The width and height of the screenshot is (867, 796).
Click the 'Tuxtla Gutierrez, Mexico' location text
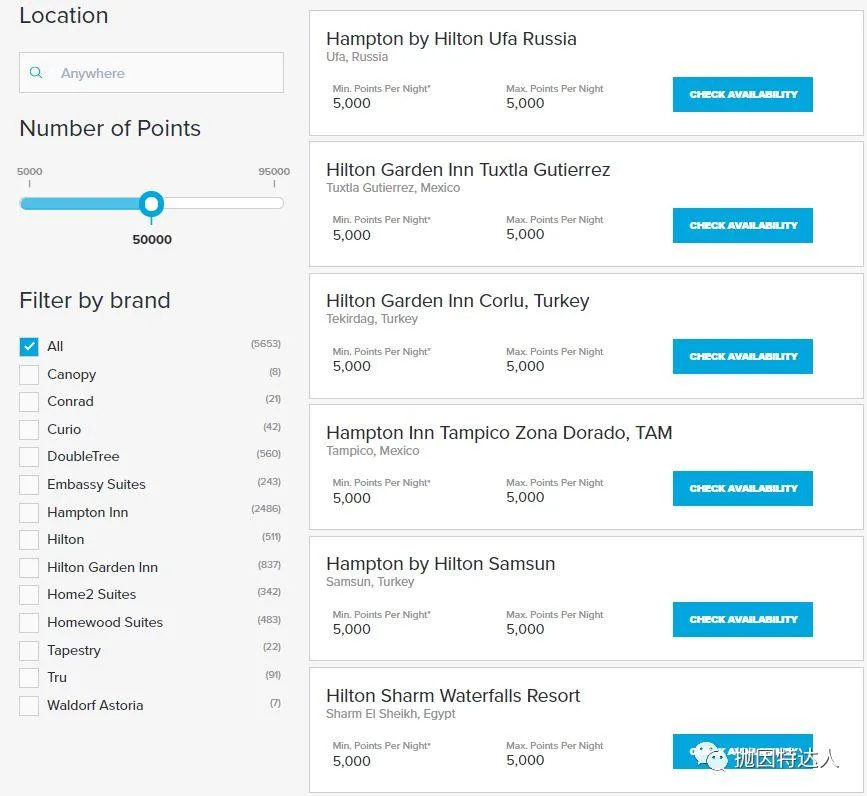tap(393, 188)
